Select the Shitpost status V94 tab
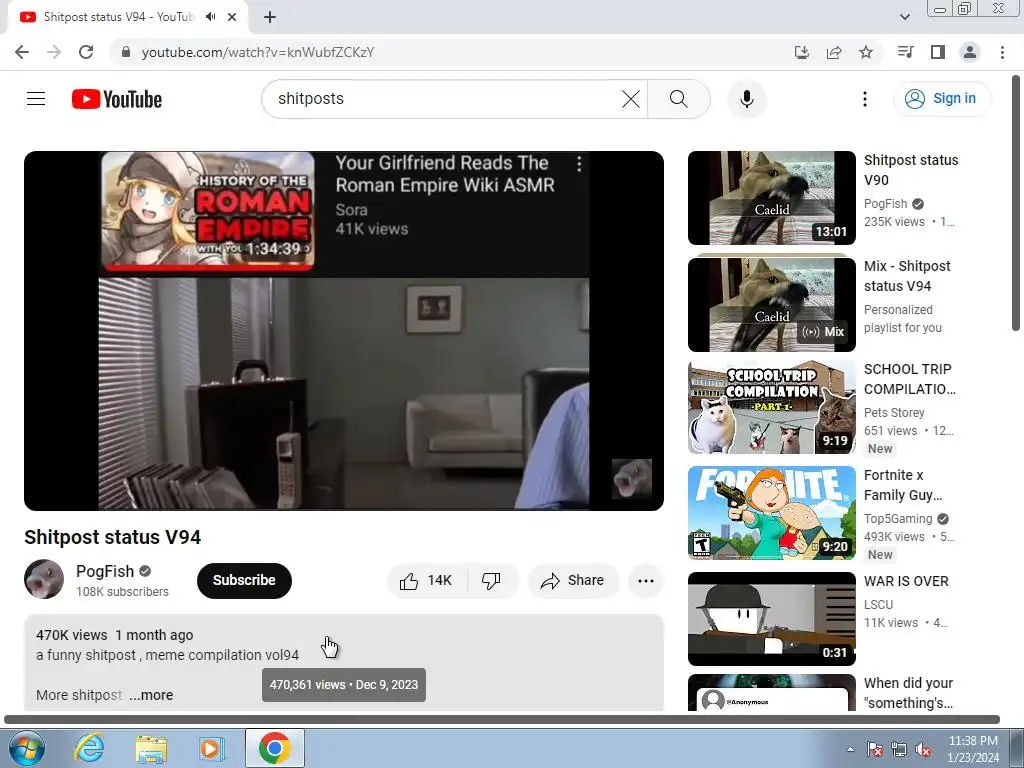Screen dimensions: 1024x768 tap(118, 17)
